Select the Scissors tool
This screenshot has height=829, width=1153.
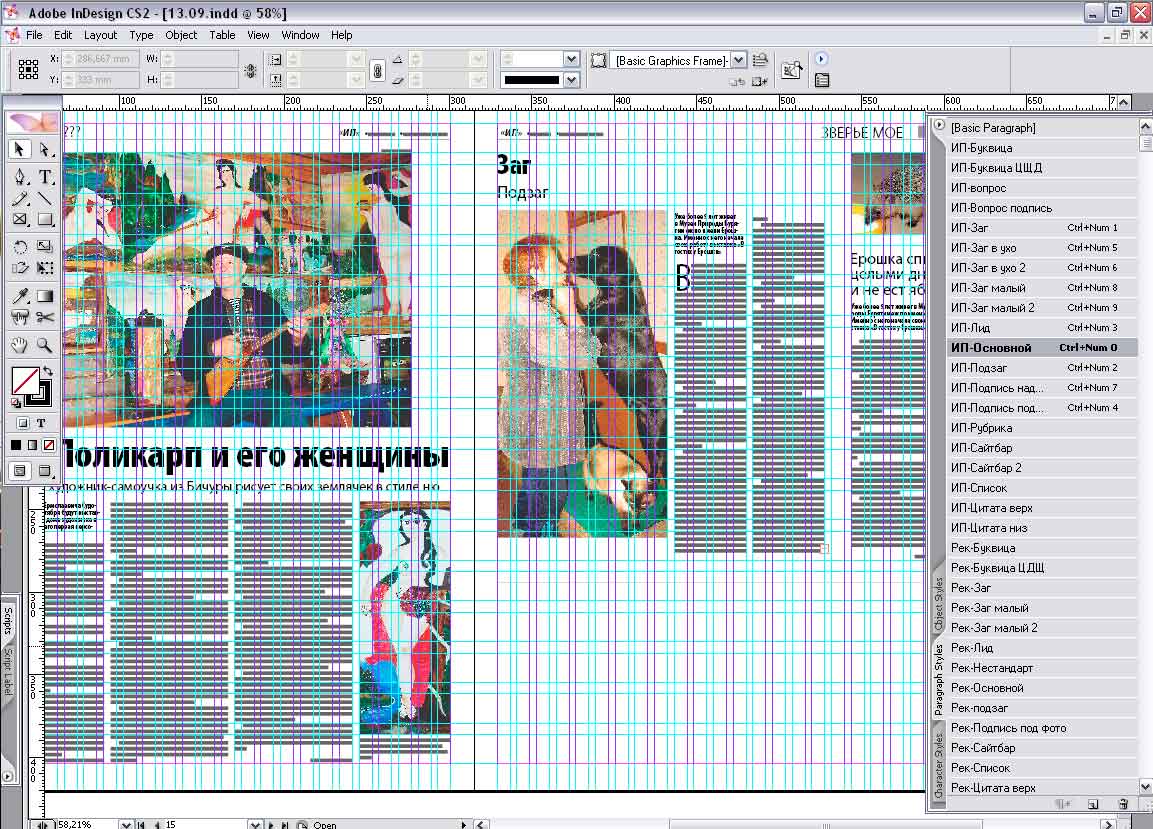tap(45, 317)
